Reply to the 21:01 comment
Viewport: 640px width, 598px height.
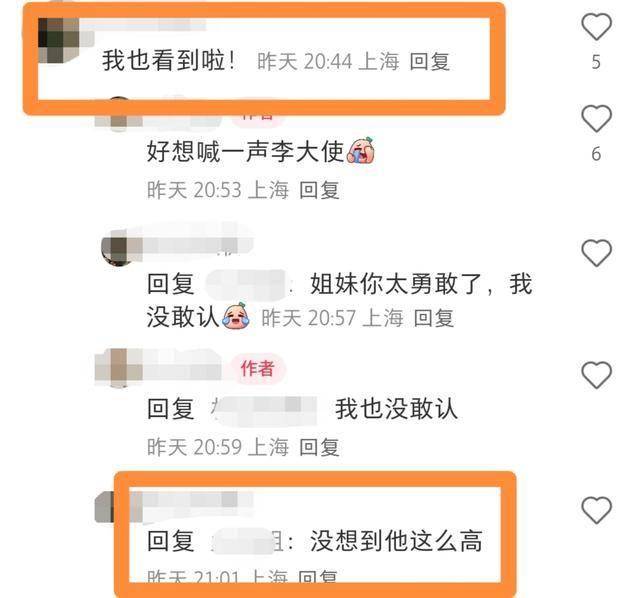pos(318,576)
